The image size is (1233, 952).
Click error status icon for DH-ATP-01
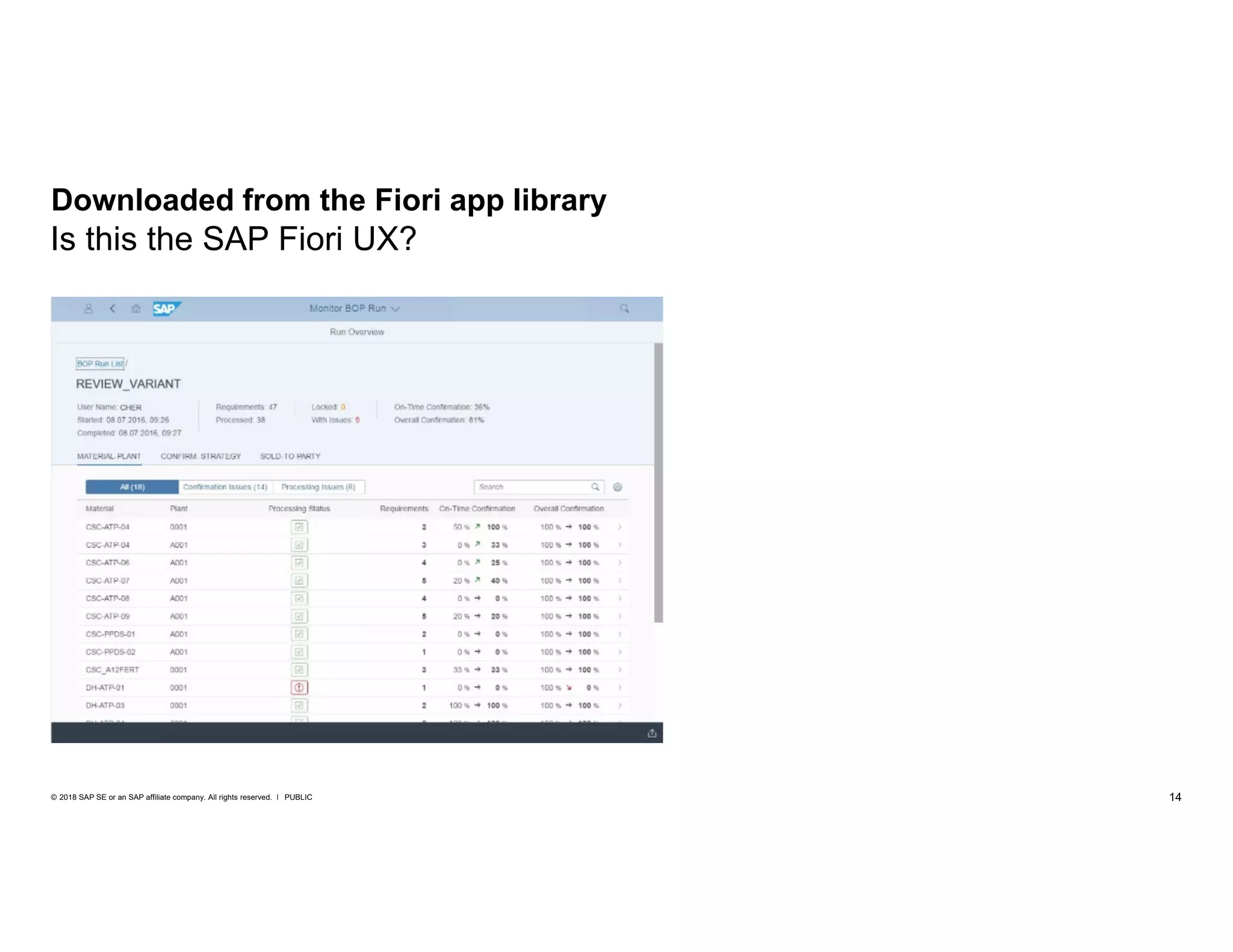pos(299,687)
